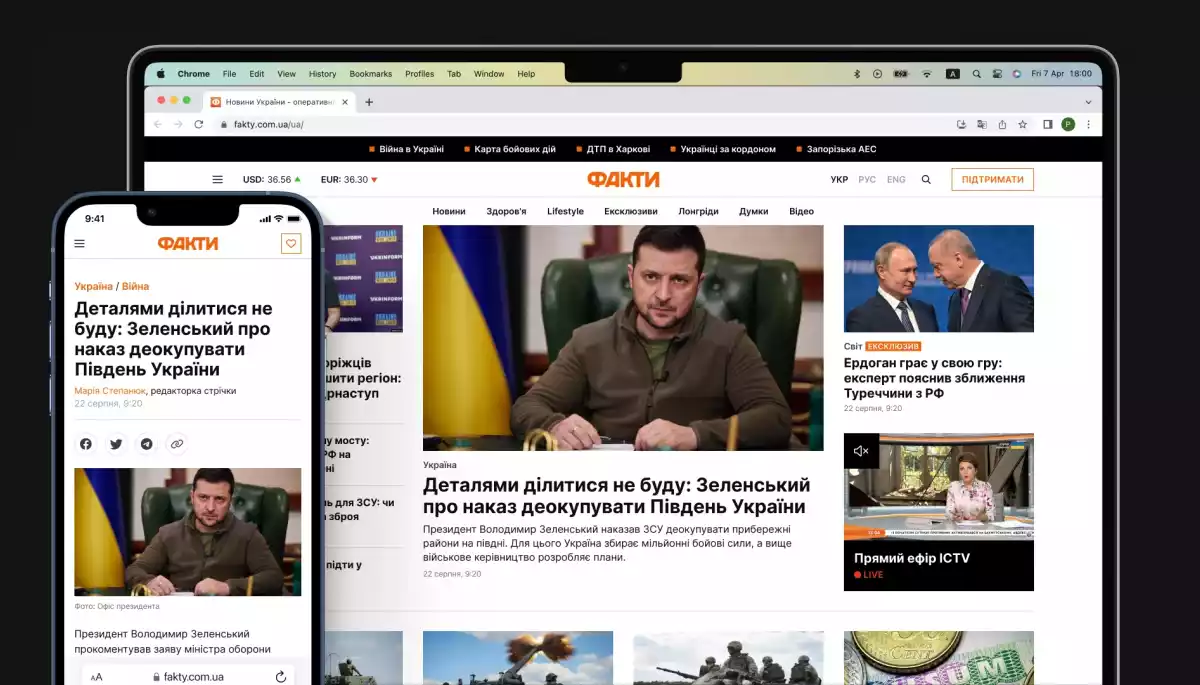Click the ФАКТИ logo on the desktop site
Image resolution: width=1200 pixels, height=685 pixels.
pyautogui.click(x=623, y=180)
